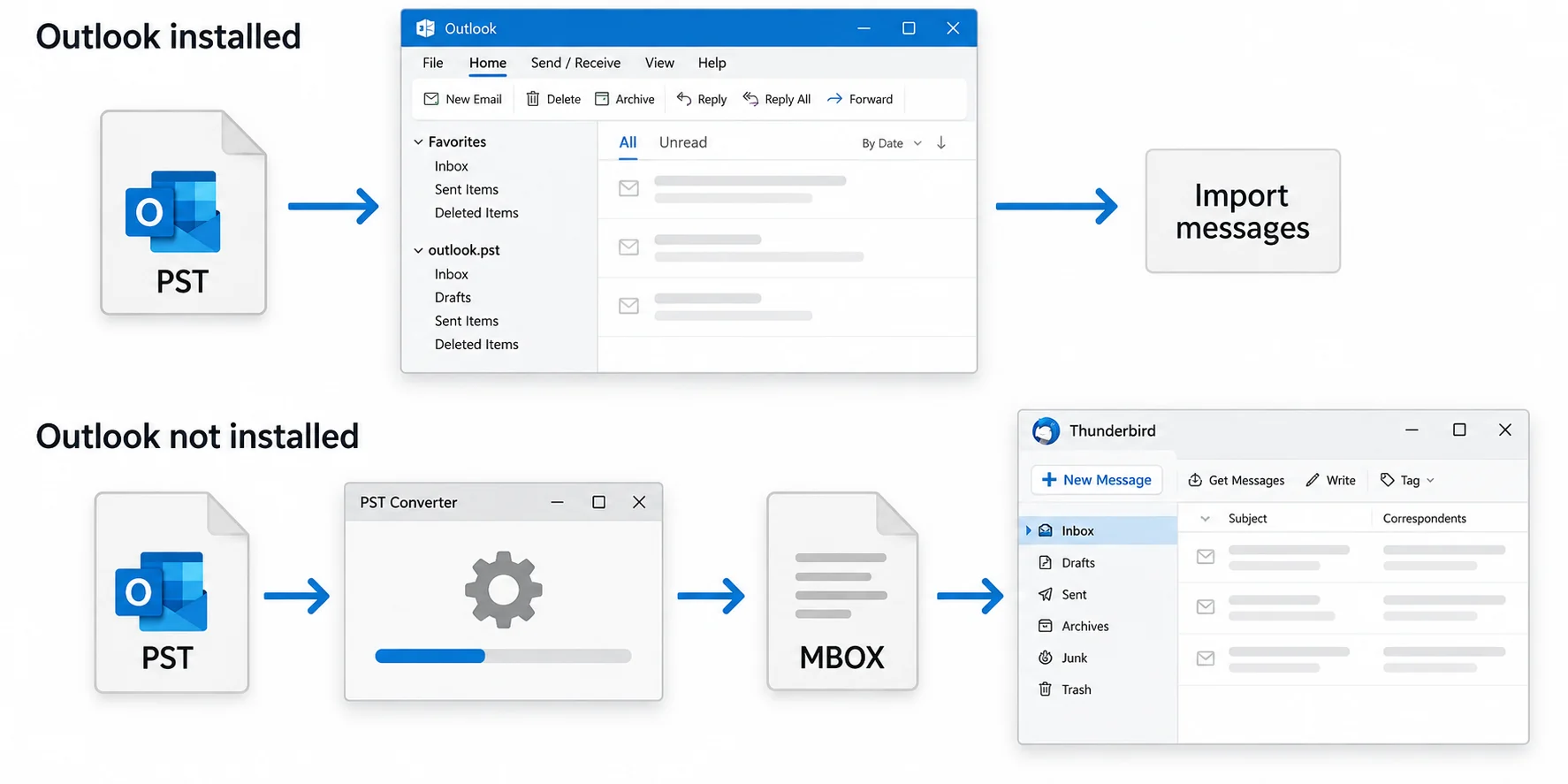Select the Thunderbird Inbox folder icon
This screenshot has width=1568, height=784.
[1046, 530]
